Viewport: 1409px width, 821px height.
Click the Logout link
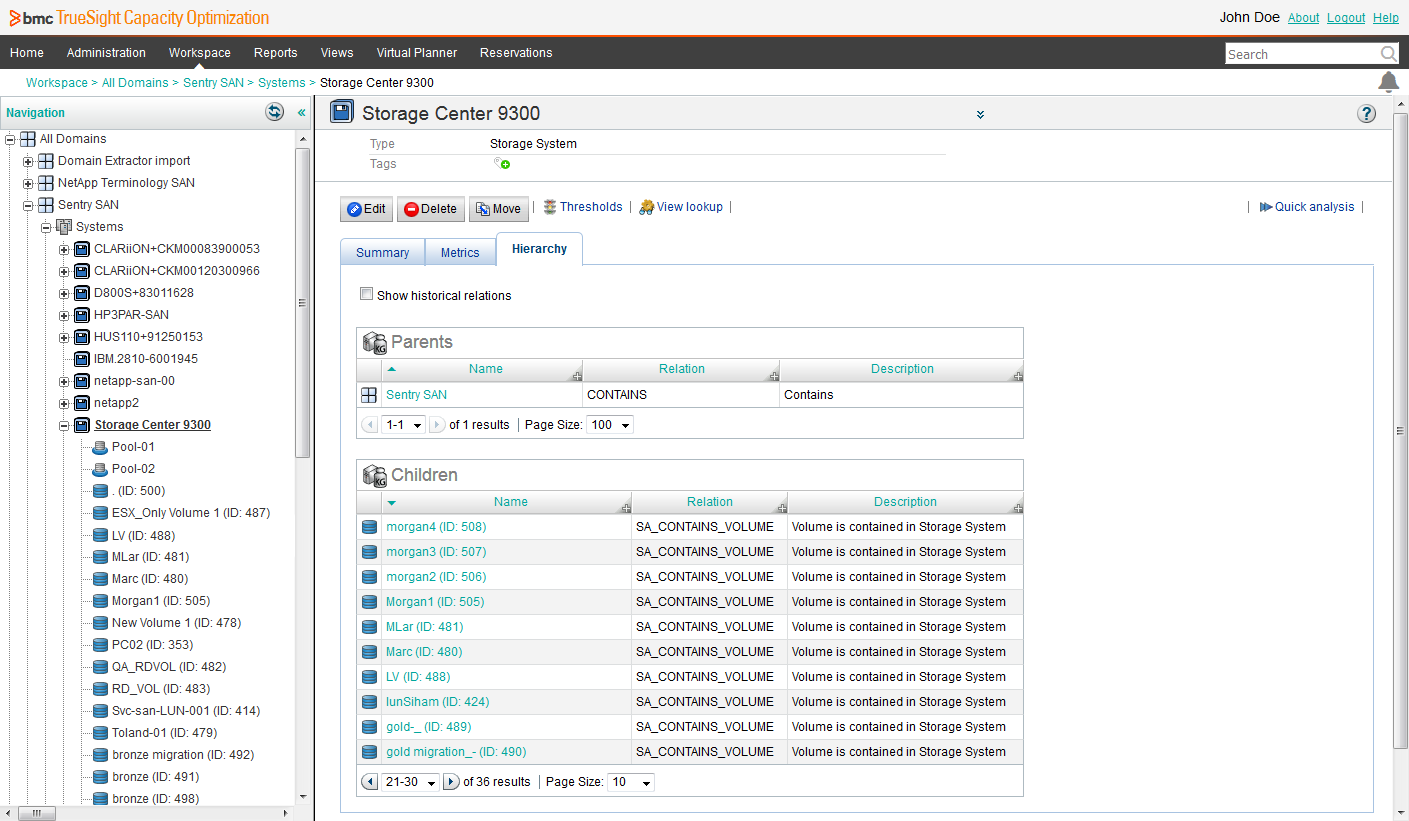[1346, 18]
